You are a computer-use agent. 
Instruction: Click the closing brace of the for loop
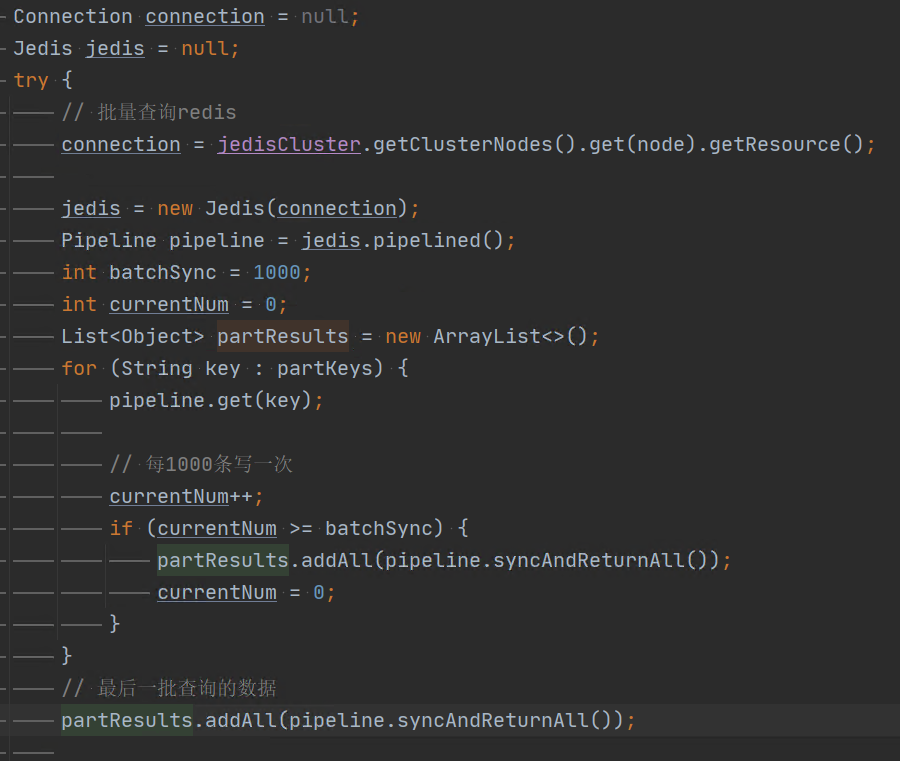coord(67,655)
